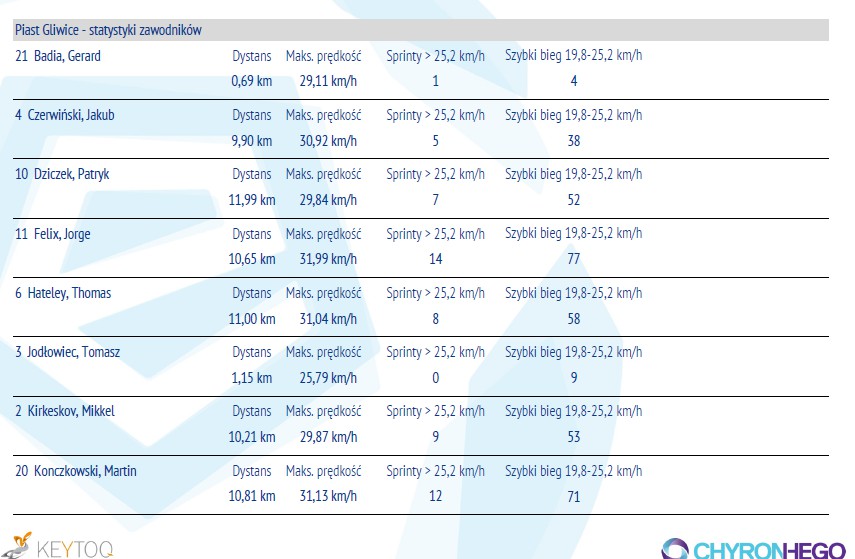
Task: Select Jodłowiec, Tomasz entry
Action: [x=77, y=352]
